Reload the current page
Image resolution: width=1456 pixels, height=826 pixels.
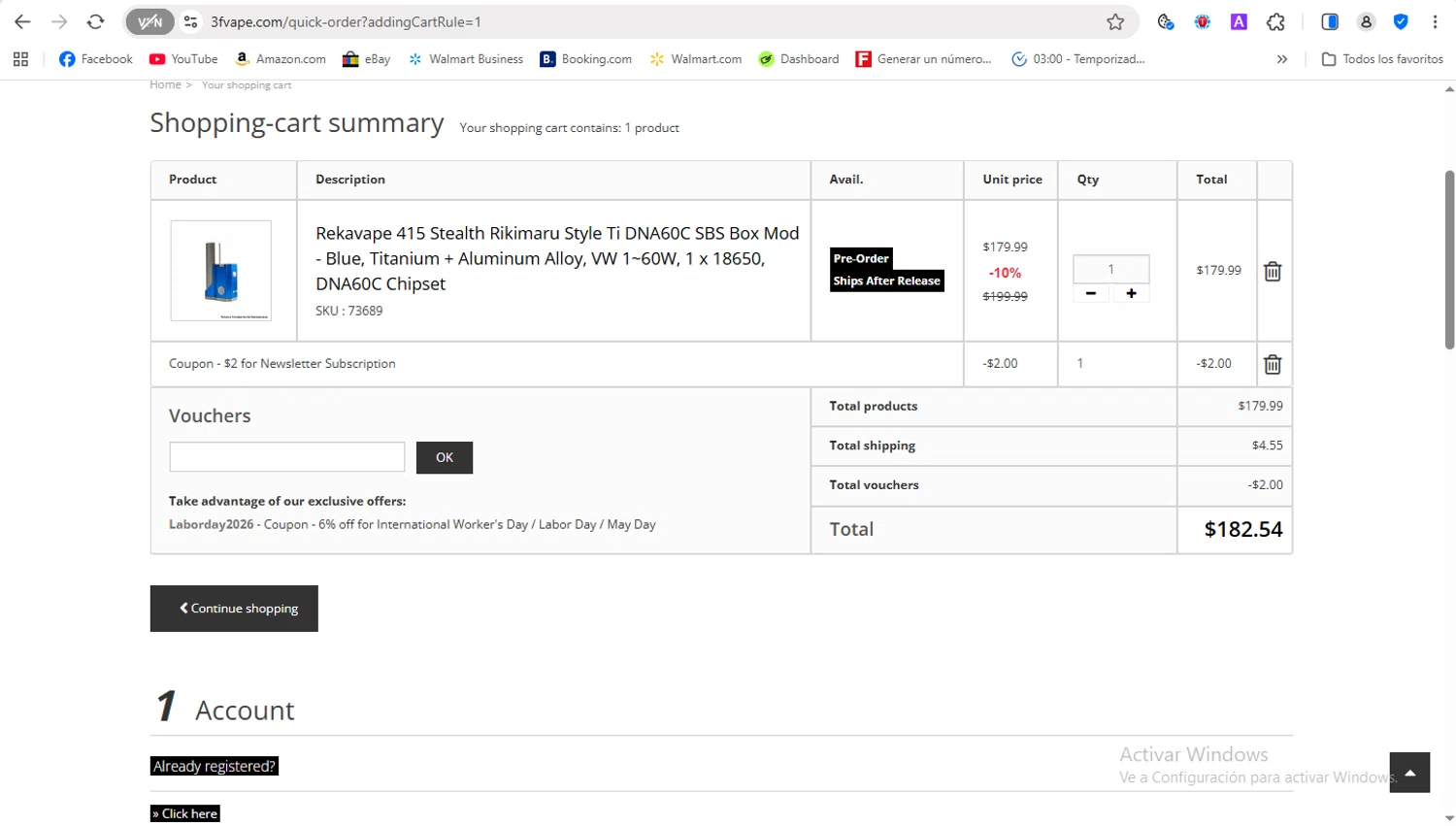95,21
